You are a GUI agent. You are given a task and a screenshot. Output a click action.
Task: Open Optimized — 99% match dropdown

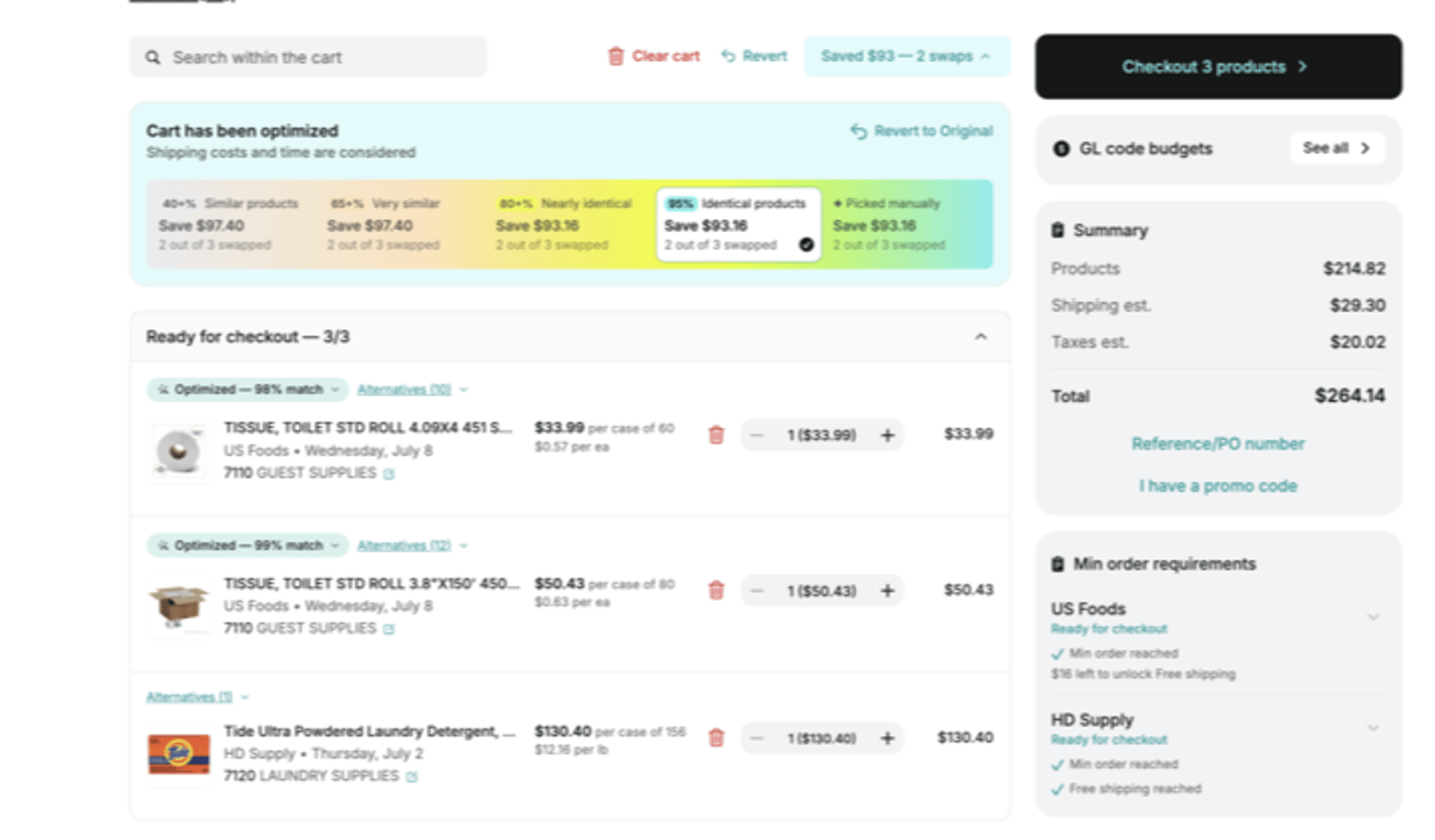tap(248, 545)
